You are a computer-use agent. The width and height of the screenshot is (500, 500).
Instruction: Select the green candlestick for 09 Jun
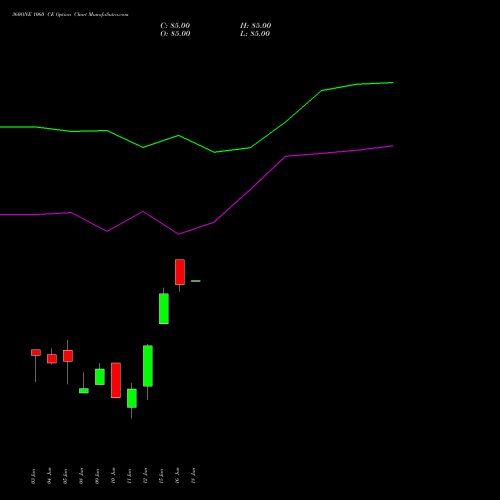100,377
